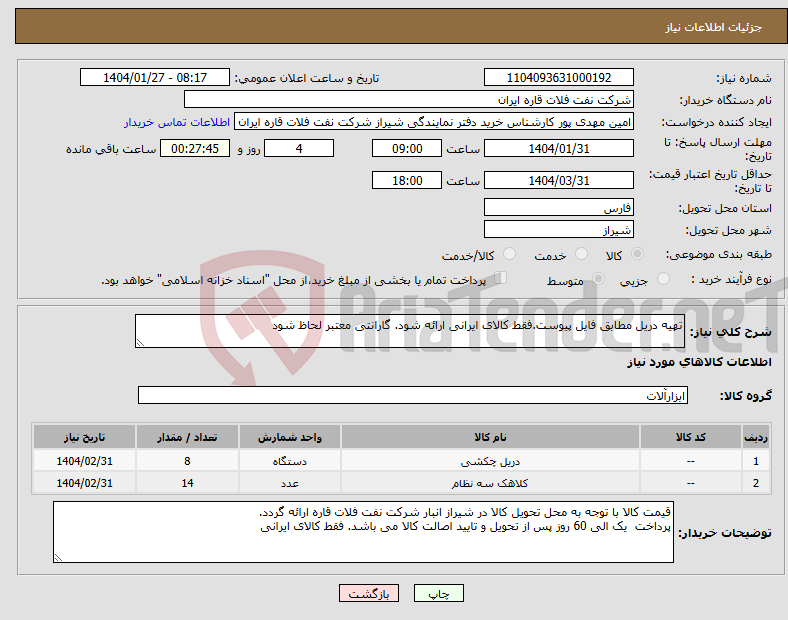Viewport: 788px width, 620px height.
Task: Click the دریل چکشی item name cell
Action: click(490, 461)
